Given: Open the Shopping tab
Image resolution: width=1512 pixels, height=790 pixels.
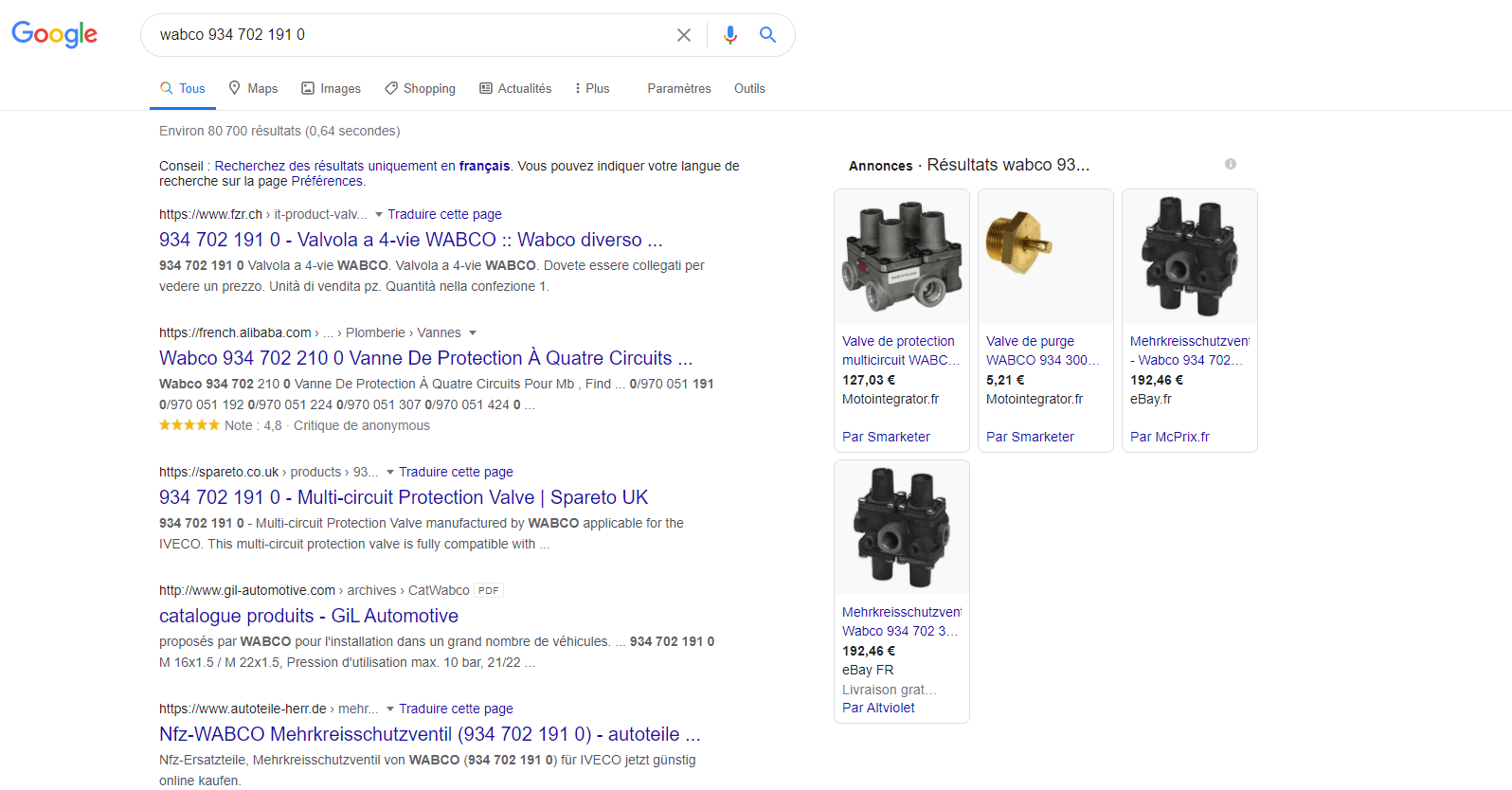Looking at the screenshot, I should (420, 88).
